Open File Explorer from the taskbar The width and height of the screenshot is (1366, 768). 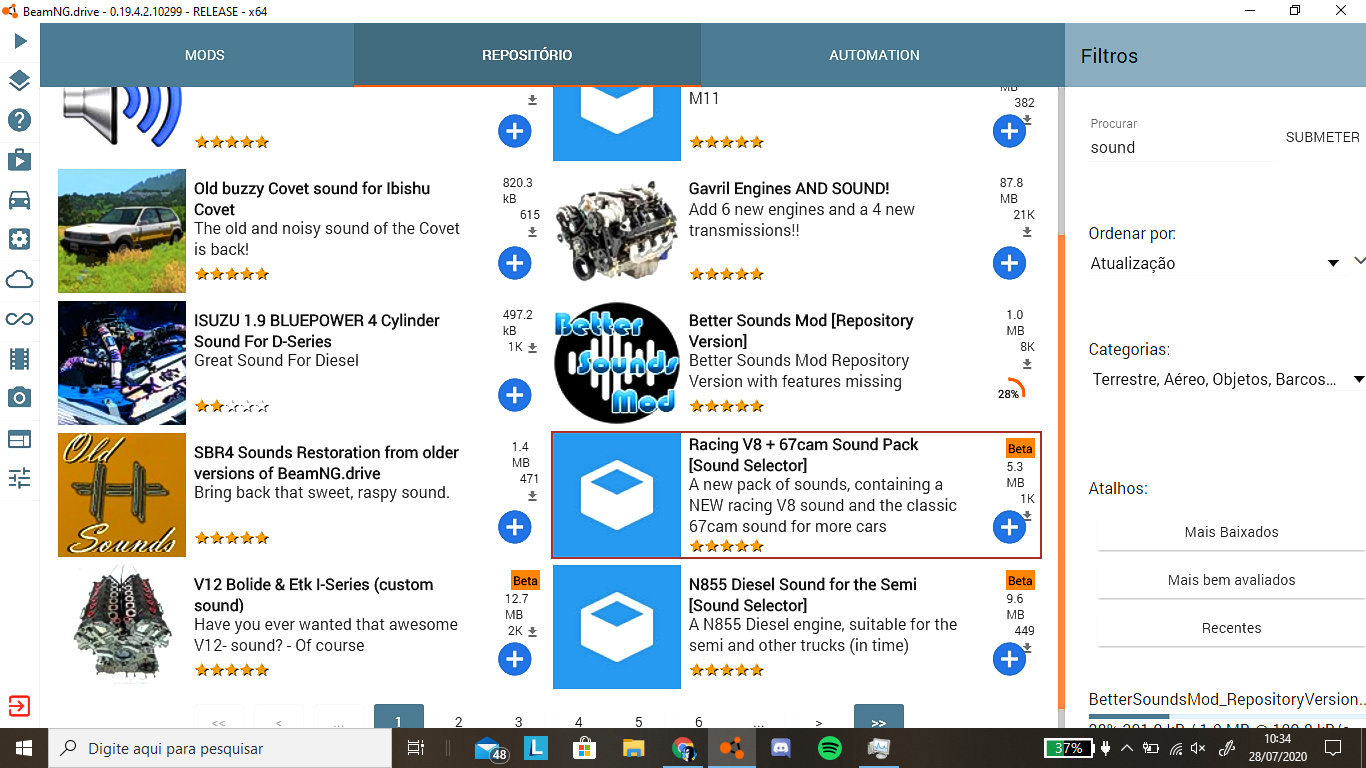coord(634,748)
